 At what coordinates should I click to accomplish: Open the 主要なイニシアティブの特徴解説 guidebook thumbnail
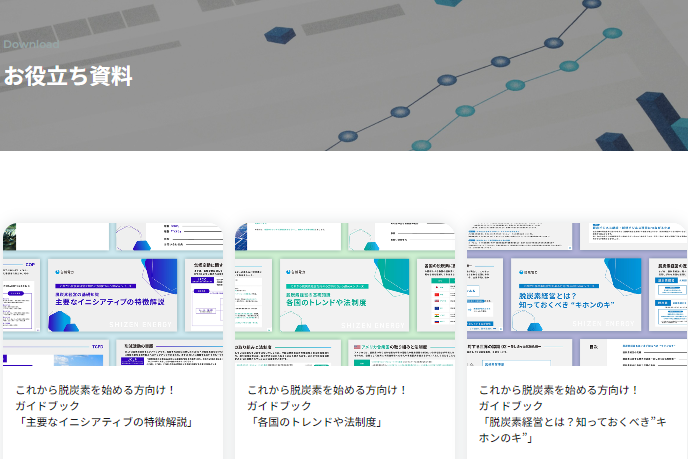click(113, 294)
